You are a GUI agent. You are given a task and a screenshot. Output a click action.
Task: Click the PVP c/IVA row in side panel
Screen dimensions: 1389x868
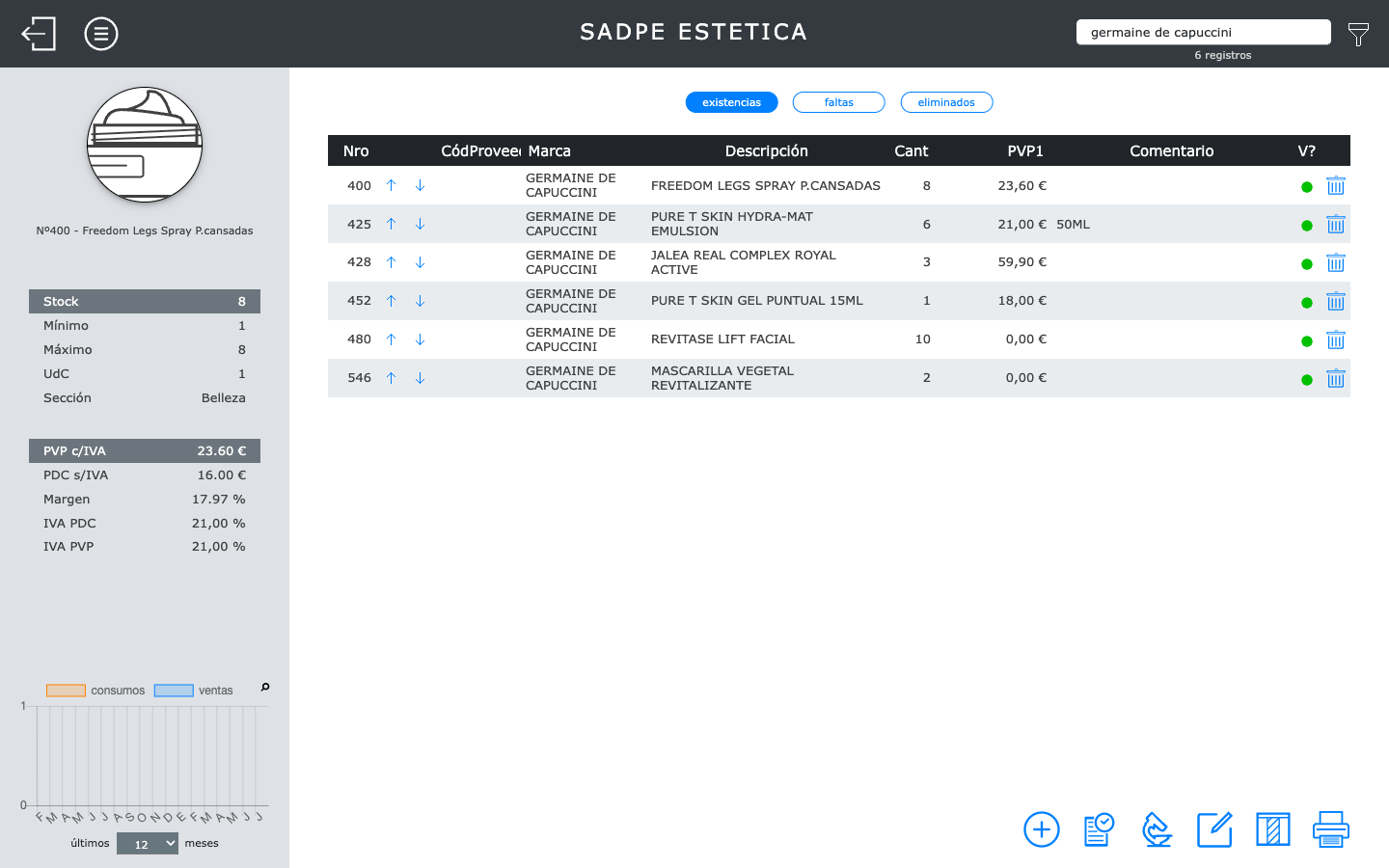tap(145, 450)
